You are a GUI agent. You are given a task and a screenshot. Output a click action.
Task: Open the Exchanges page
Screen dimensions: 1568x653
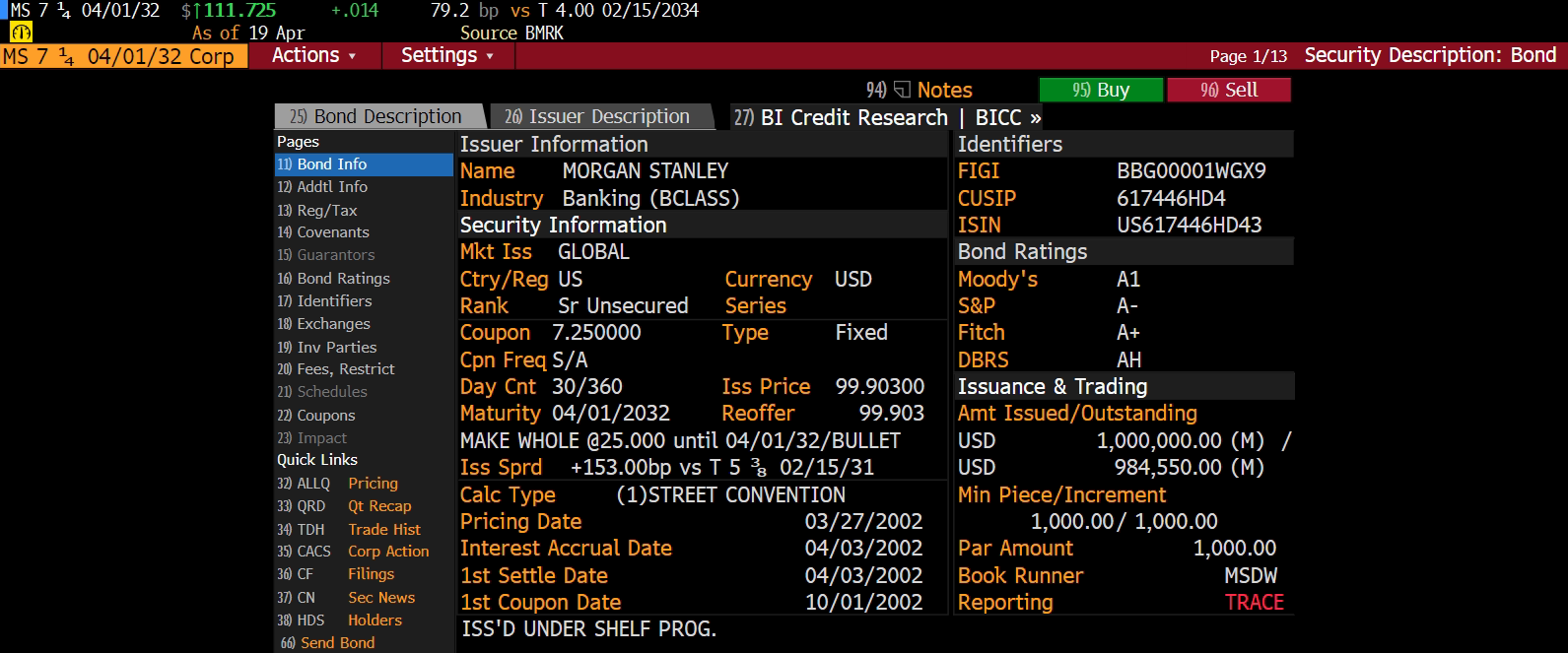pos(364,324)
